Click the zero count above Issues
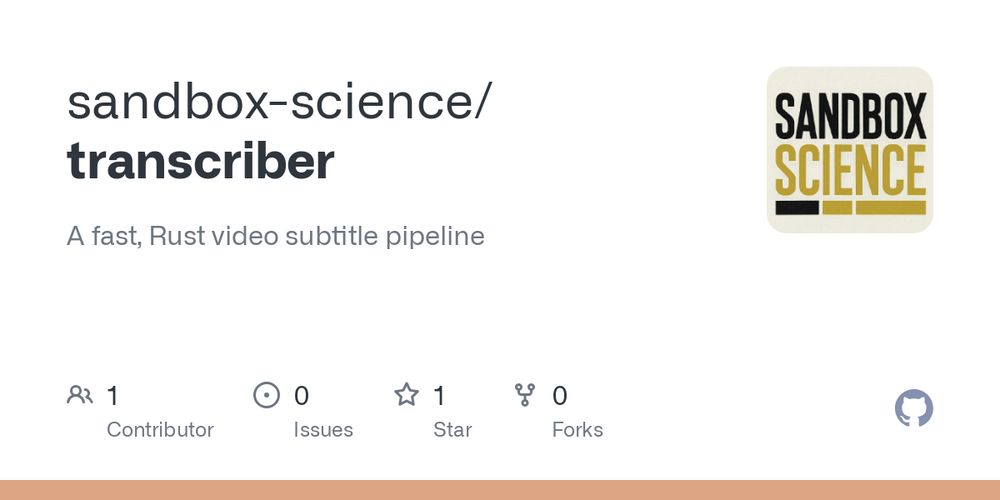 point(301,396)
